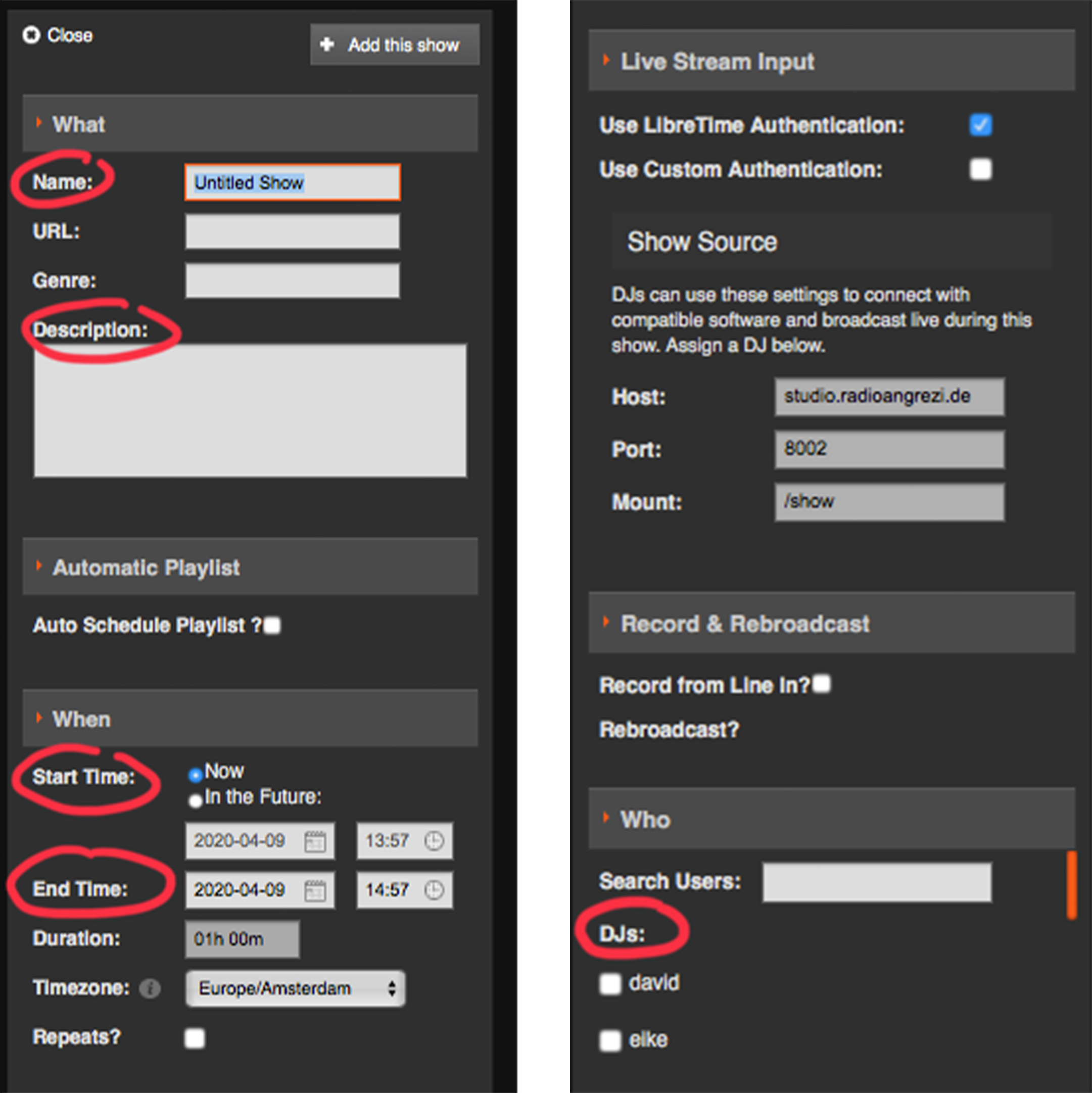Click the Timezone info icon
The image size is (1092, 1093).
[x=150, y=988]
